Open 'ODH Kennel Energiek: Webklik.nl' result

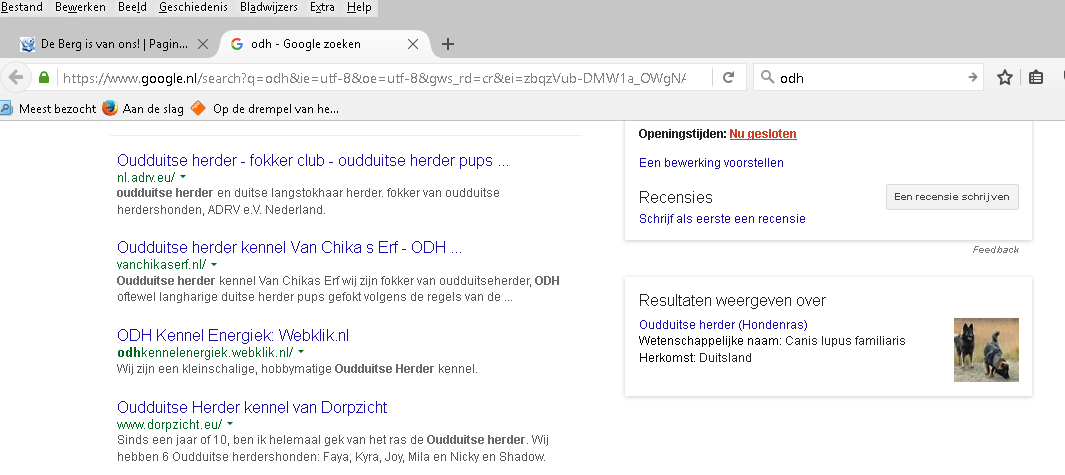pos(232,335)
